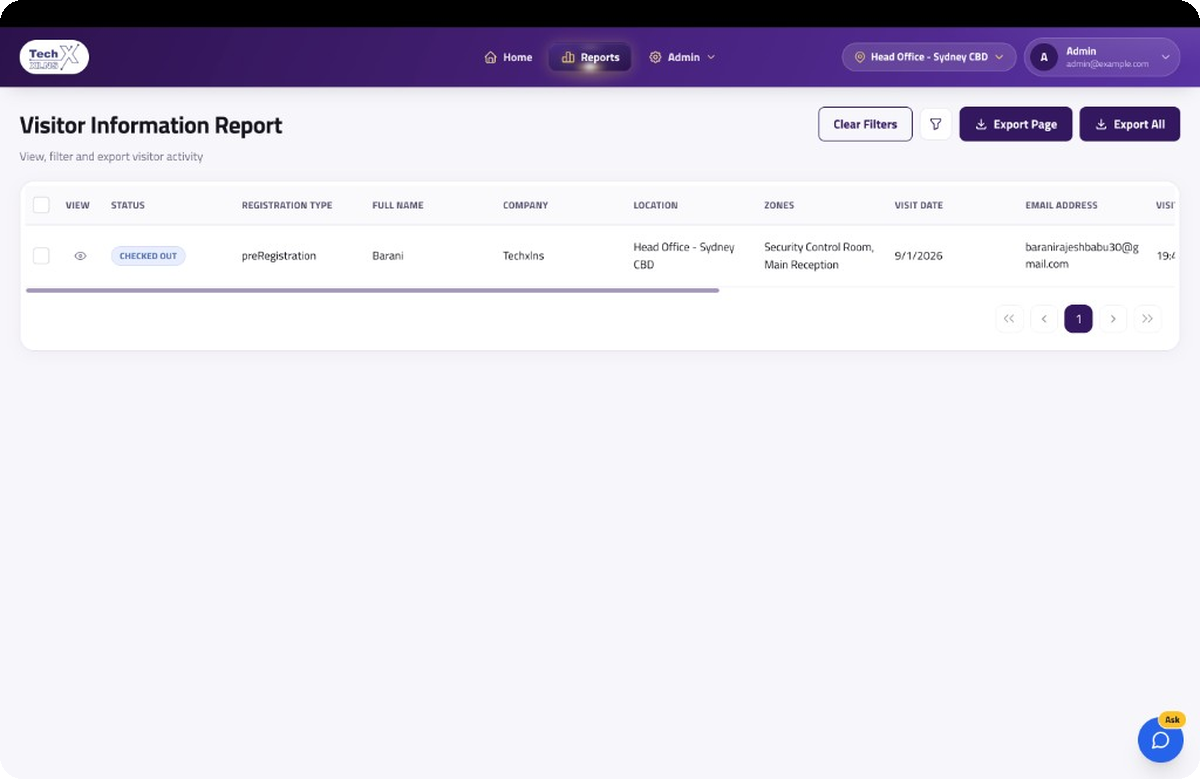Click the name Barani
This screenshot has width=1200, height=779.
pyautogui.click(x=388, y=256)
